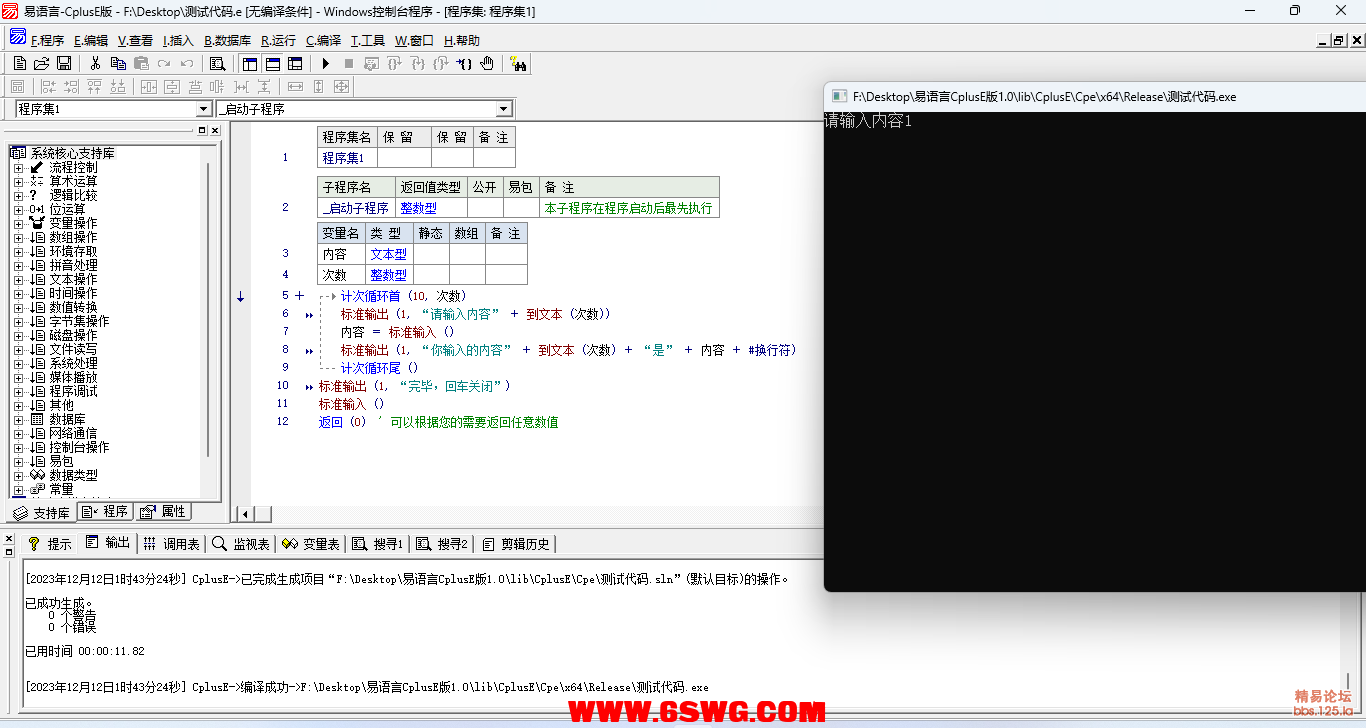Expand the 控制台操作 tree node

click(18, 447)
